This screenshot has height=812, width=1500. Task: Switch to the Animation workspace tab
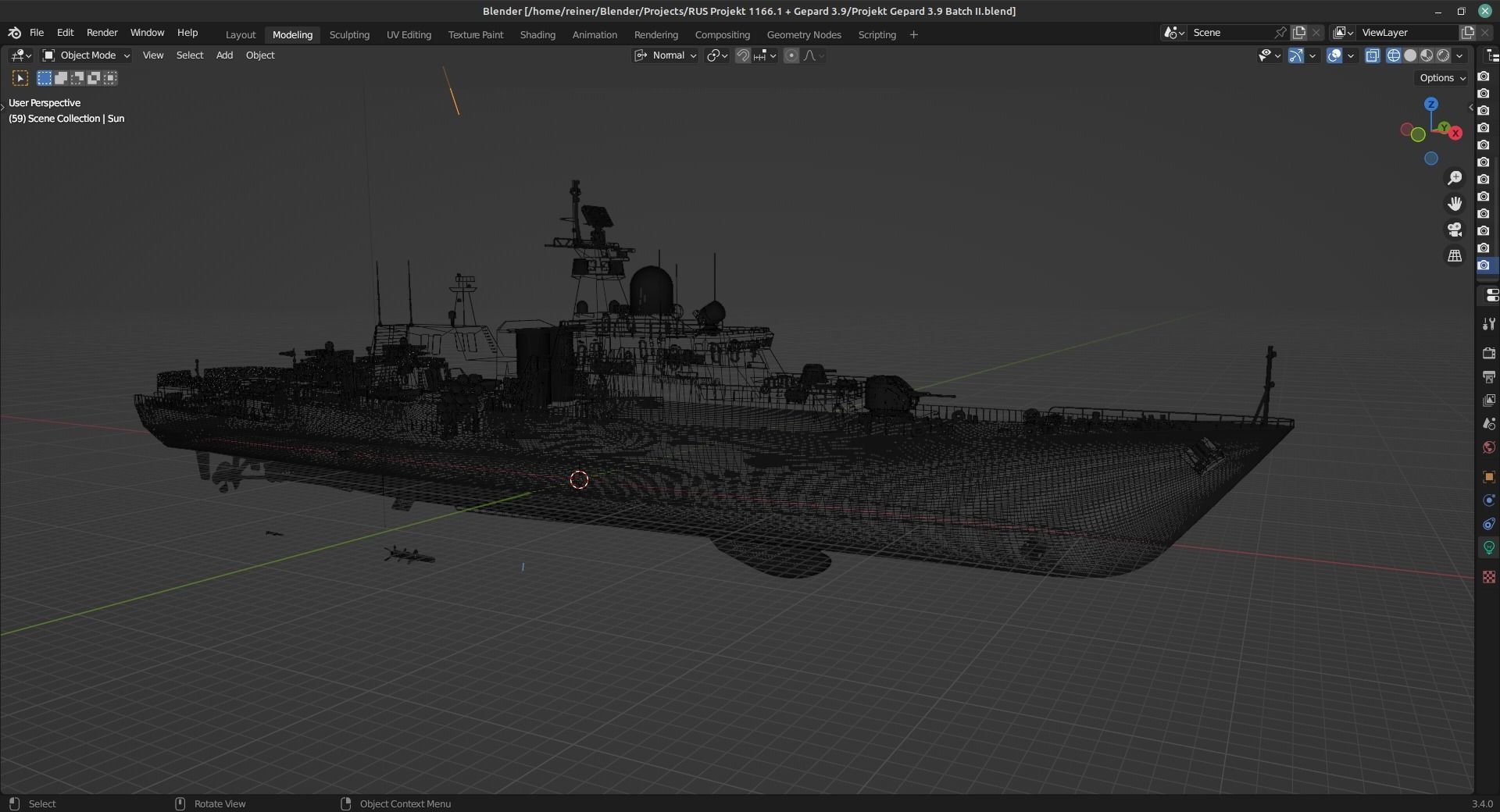point(595,35)
